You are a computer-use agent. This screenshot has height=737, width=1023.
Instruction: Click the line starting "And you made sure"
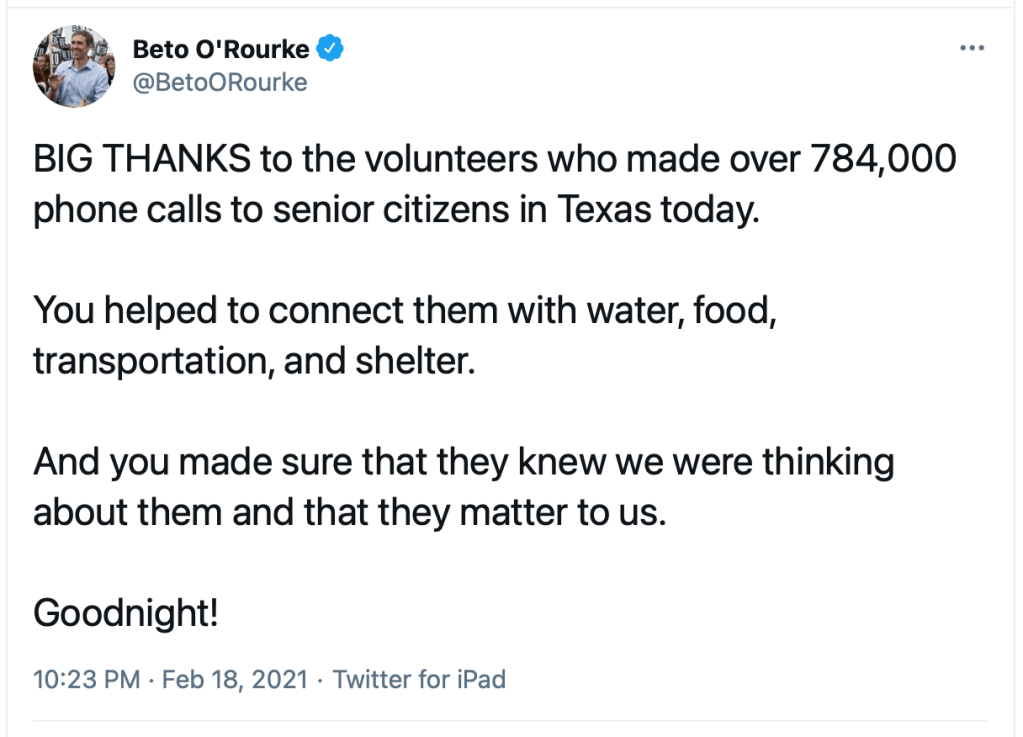coord(463,462)
